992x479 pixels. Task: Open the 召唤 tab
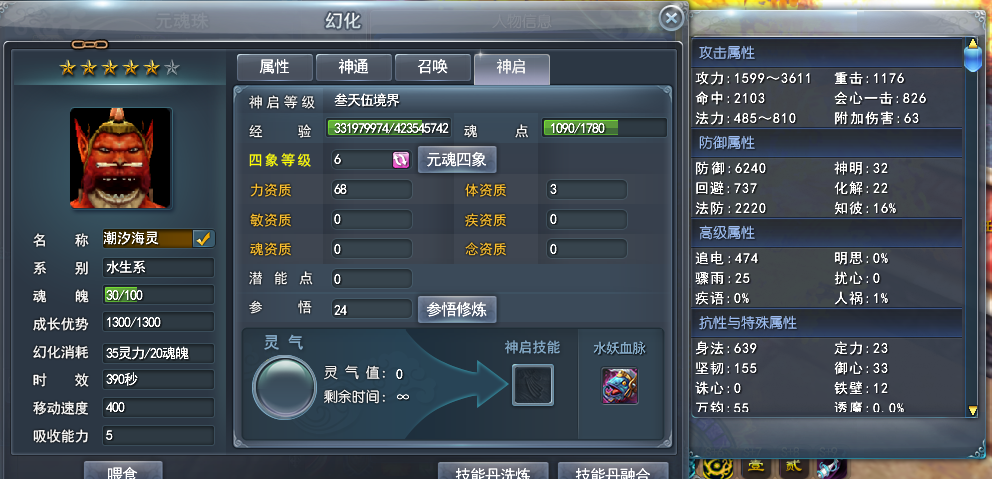coord(433,67)
